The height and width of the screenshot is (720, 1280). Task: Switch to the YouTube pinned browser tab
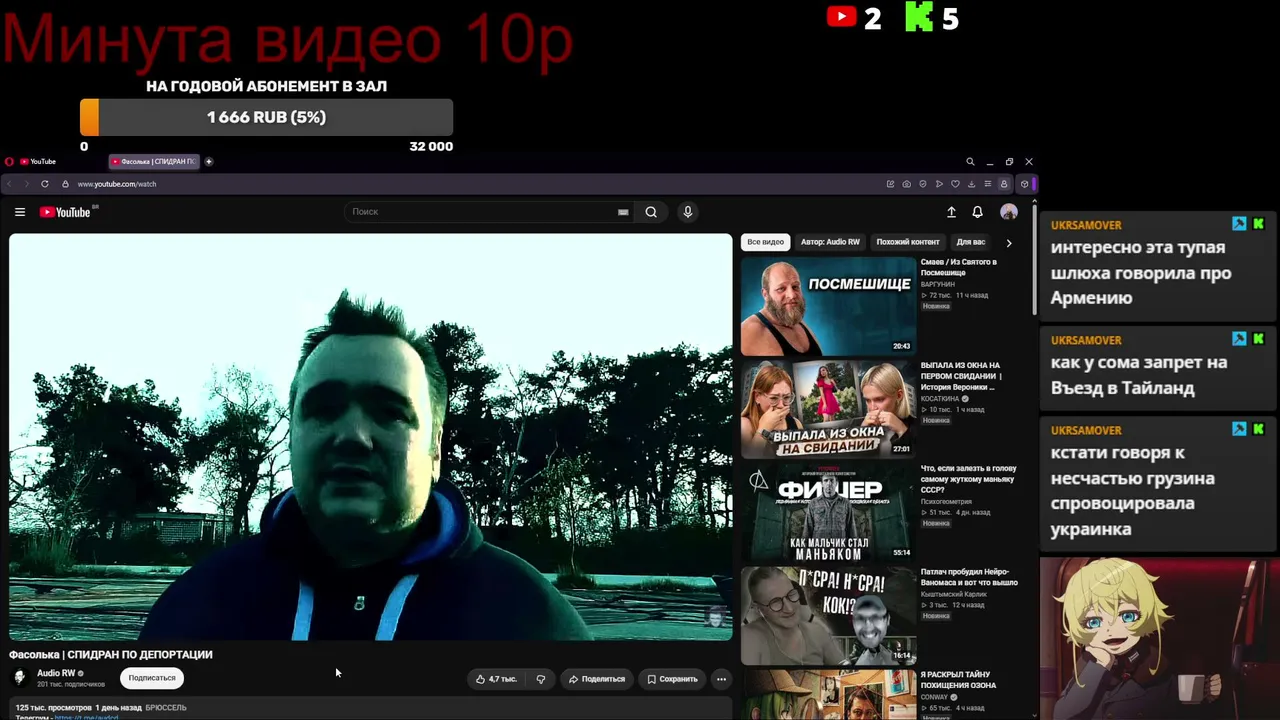click(38, 161)
